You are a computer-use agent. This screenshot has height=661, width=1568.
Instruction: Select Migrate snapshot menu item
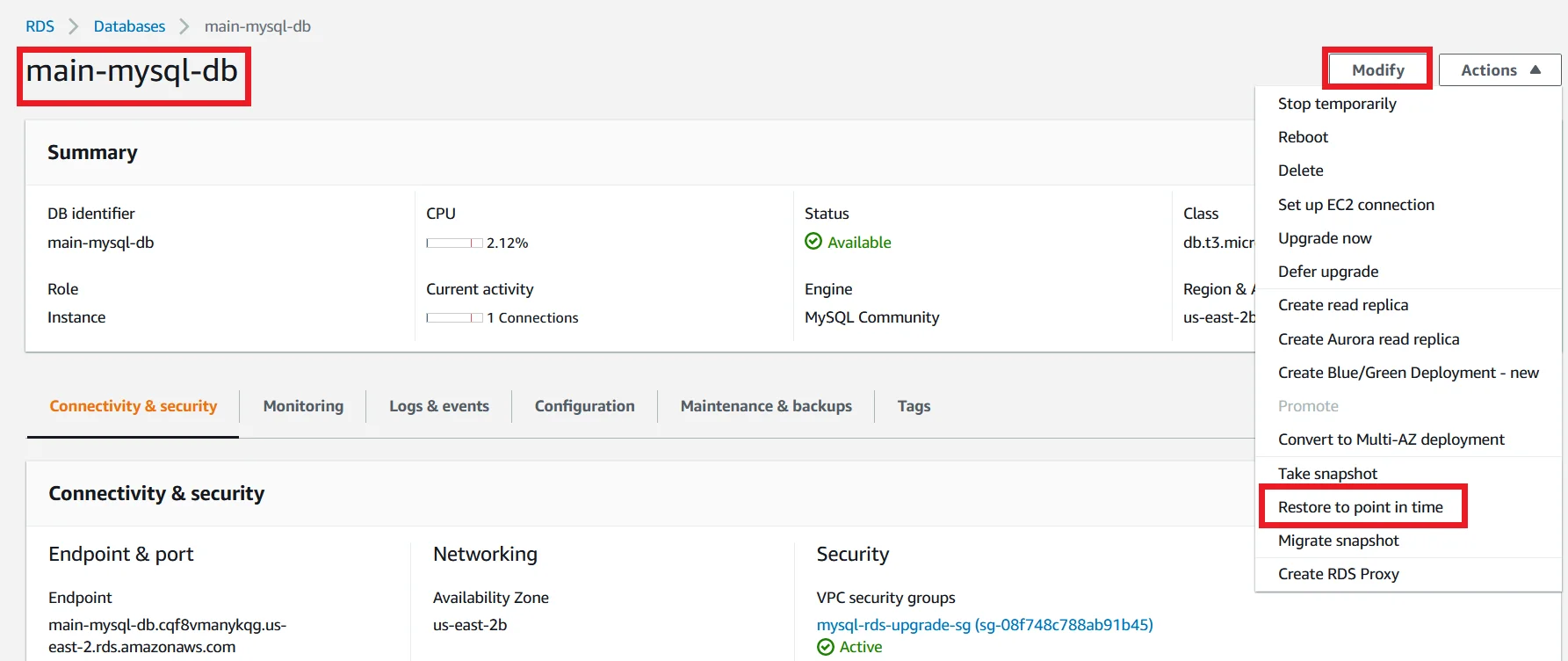tap(1338, 541)
